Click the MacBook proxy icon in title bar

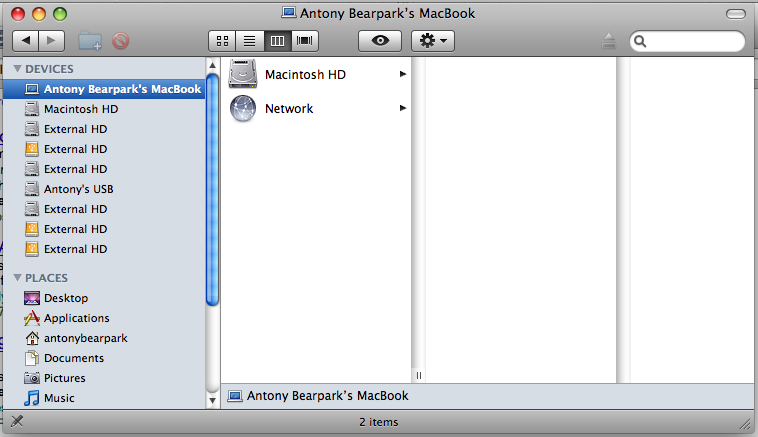tap(289, 13)
